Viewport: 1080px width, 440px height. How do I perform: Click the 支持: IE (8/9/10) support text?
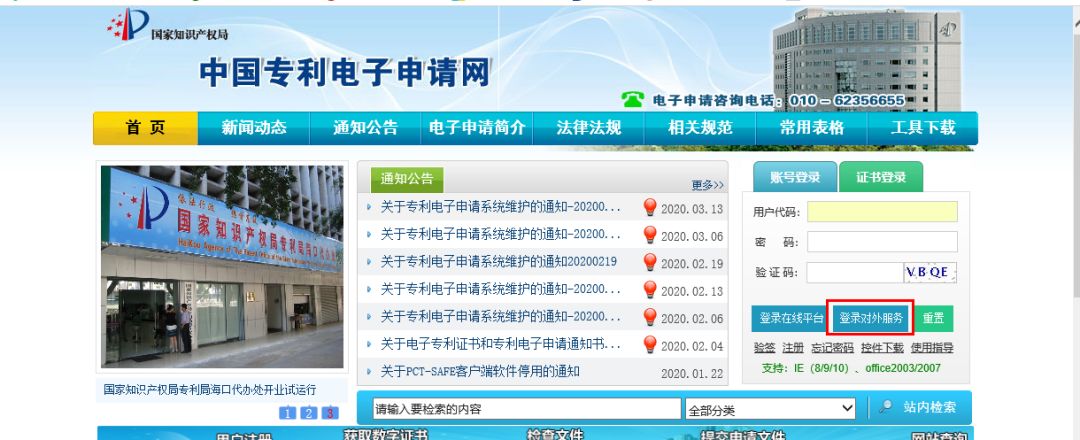[x=851, y=368]
